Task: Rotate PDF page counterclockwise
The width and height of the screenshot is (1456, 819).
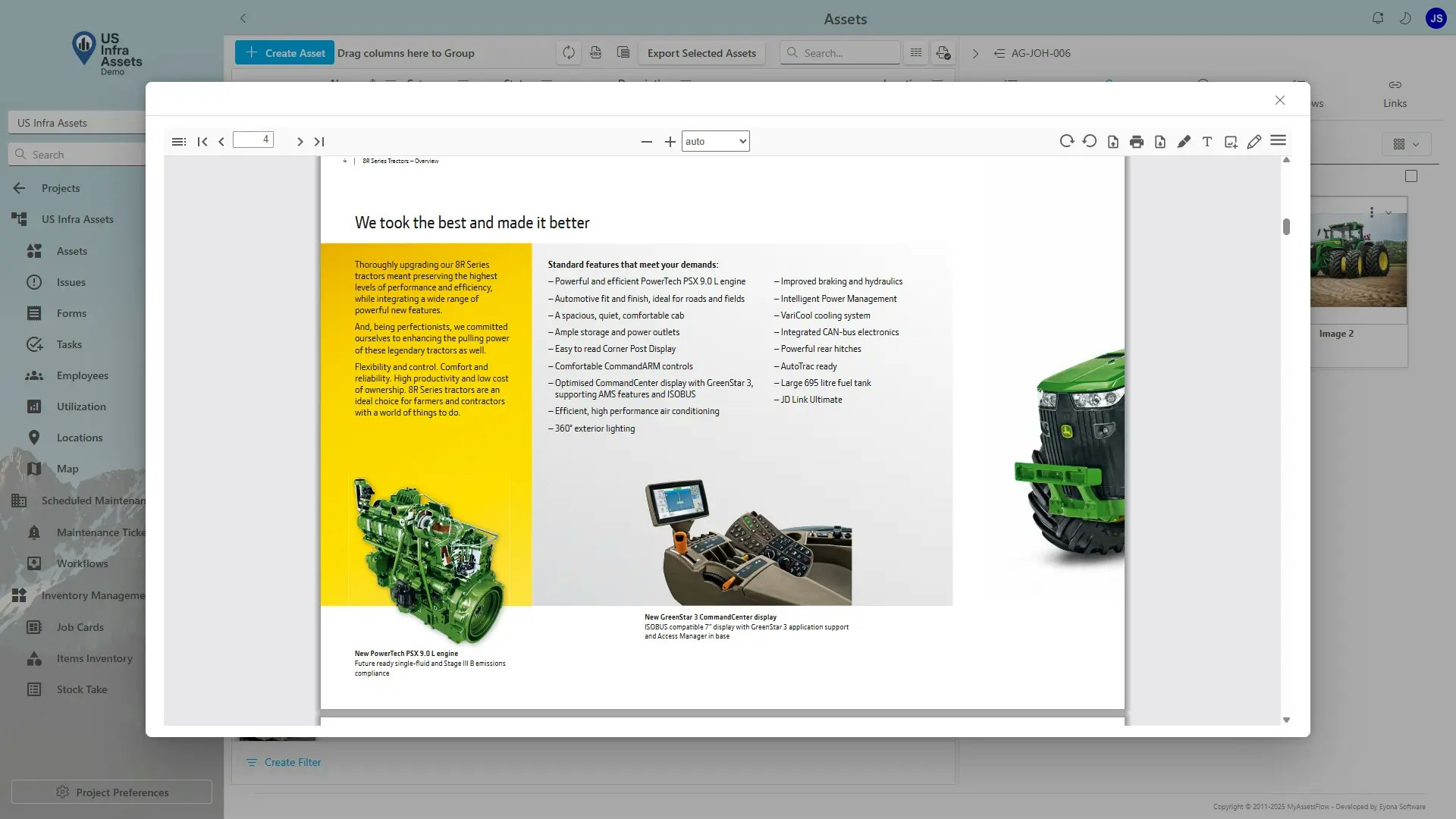Action: [x=1090, y=141]
